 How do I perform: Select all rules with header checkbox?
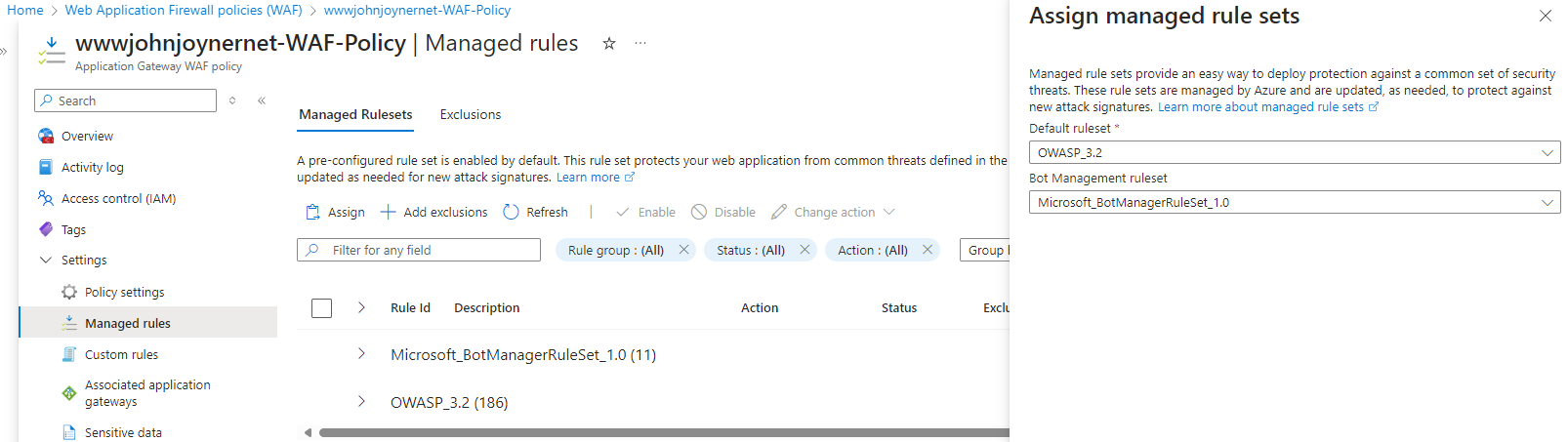(x=322, y=308)
